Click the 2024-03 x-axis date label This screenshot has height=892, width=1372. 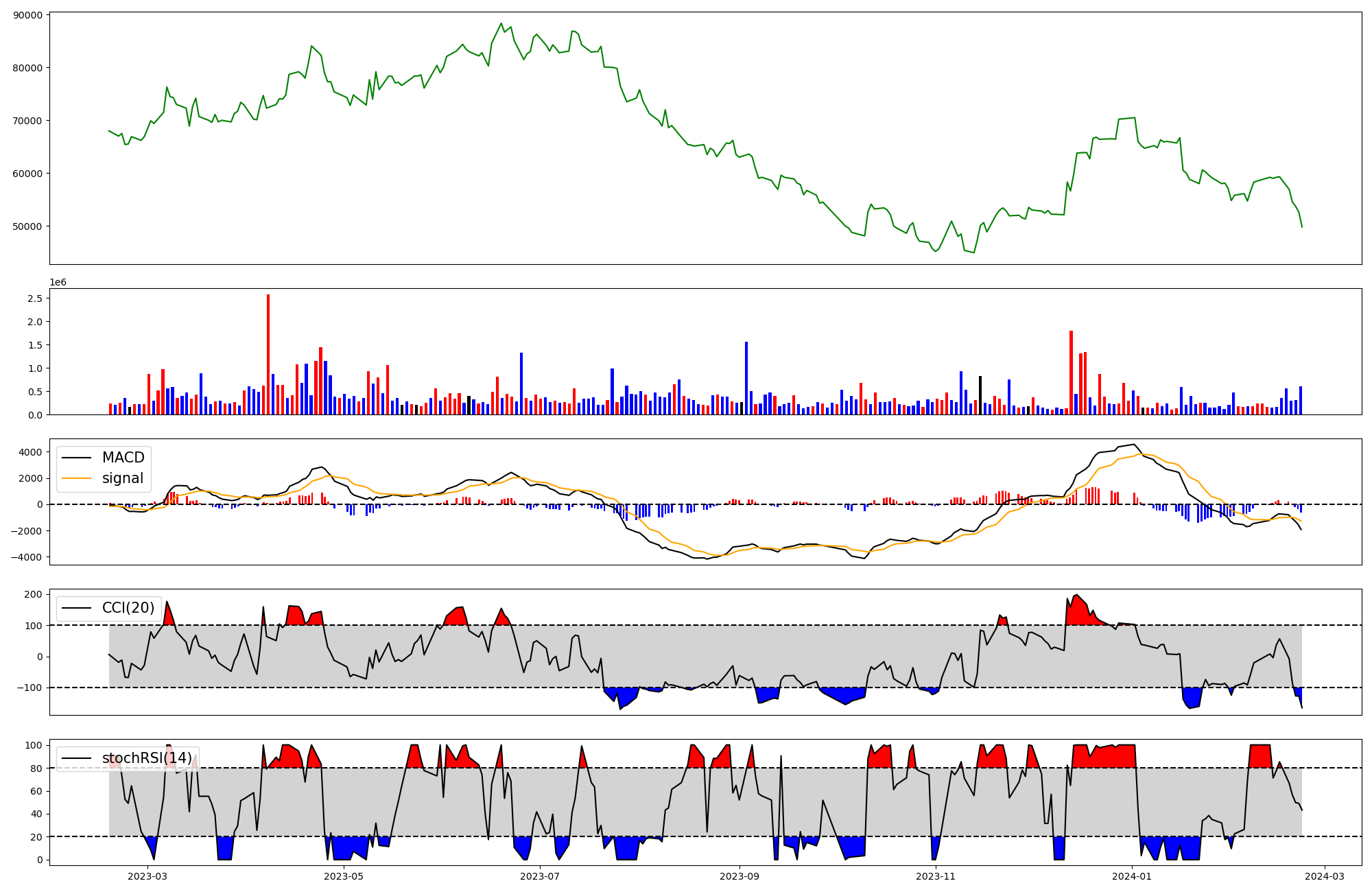(1324, 876)
